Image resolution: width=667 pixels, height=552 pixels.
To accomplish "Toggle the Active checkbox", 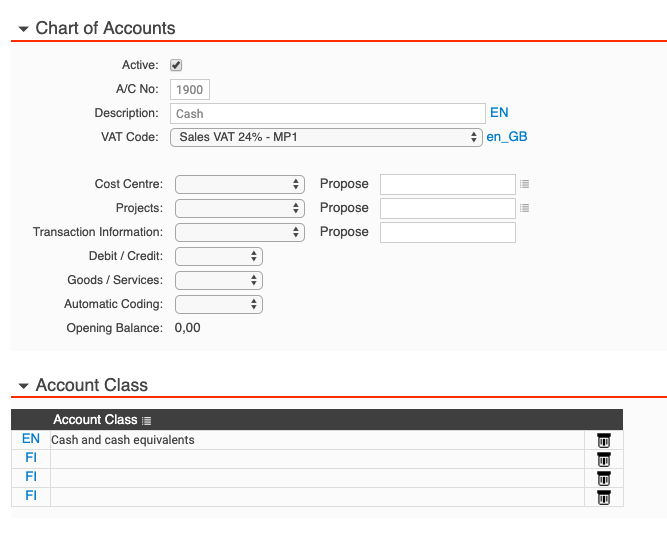I will click(x=176, y=65).
